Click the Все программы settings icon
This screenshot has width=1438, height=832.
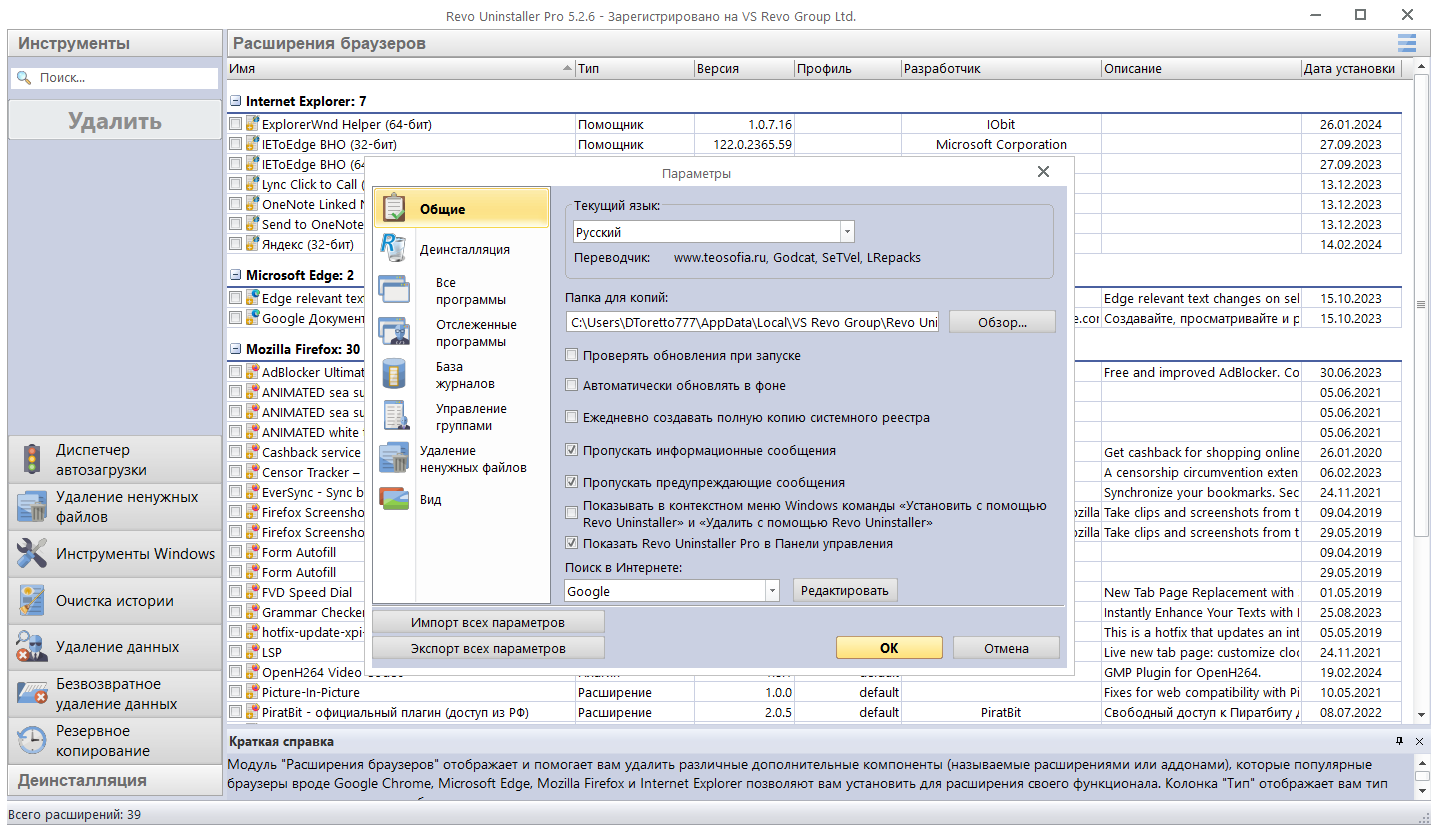click(394, 290)
